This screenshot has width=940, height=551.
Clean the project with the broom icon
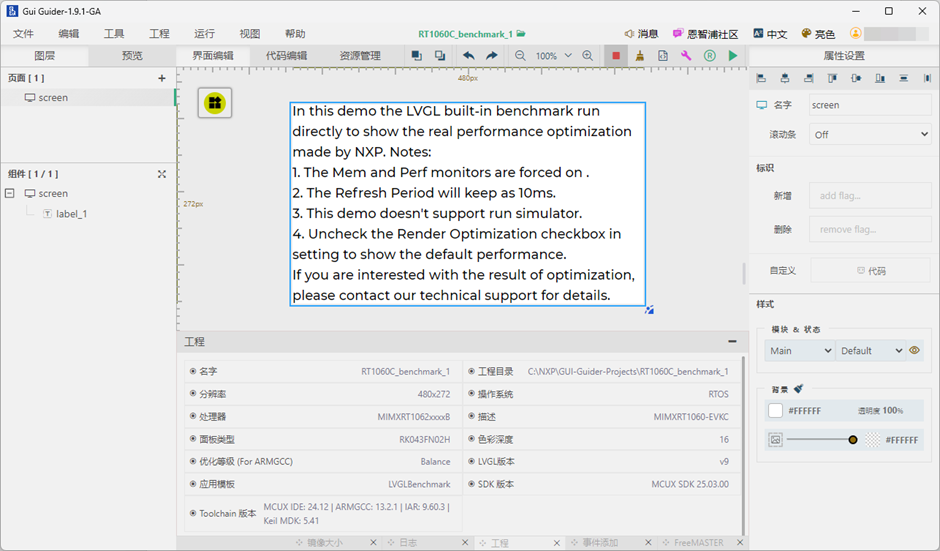(640, 56)
